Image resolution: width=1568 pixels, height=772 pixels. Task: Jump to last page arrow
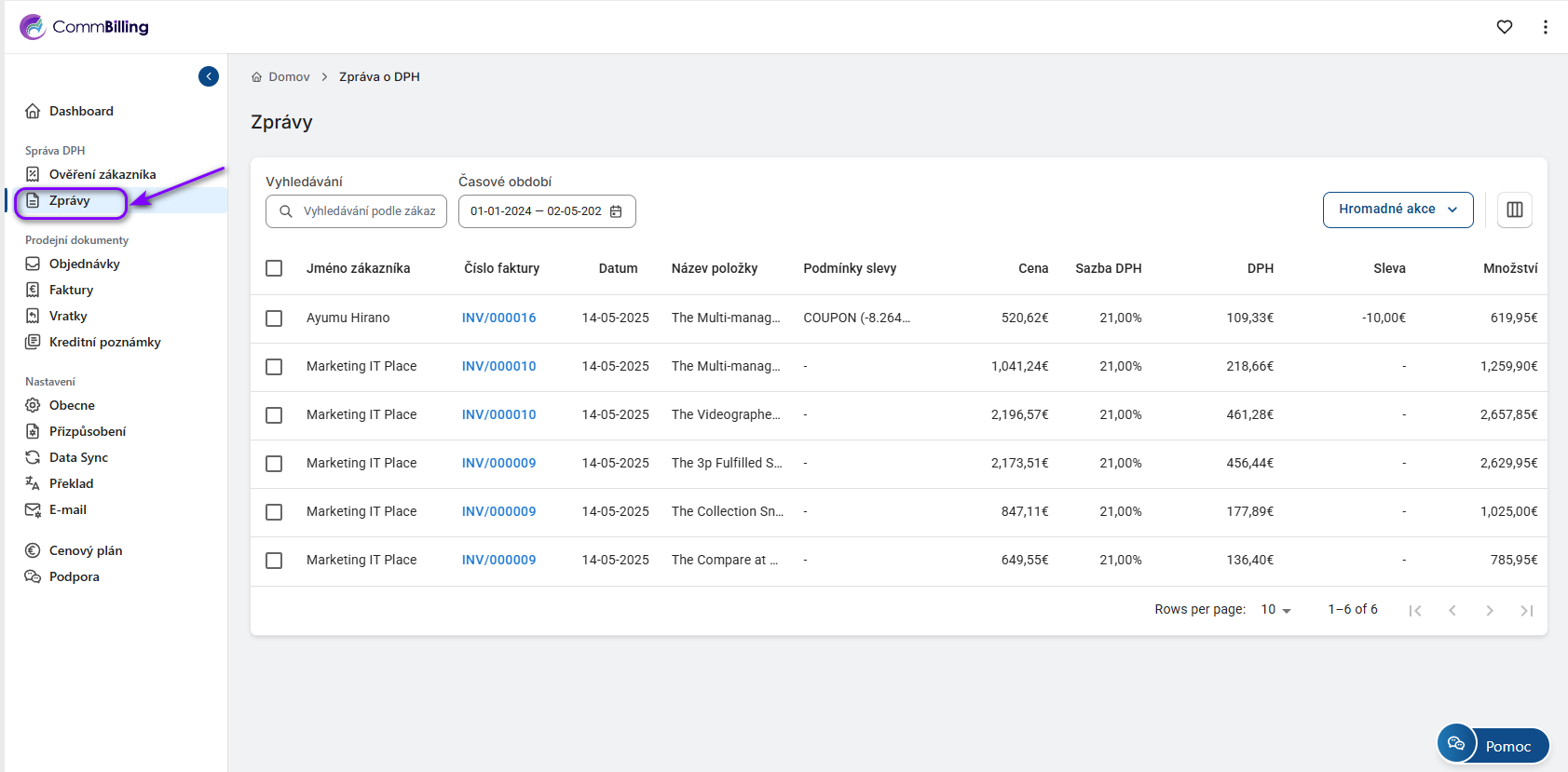coord(1526,610)
